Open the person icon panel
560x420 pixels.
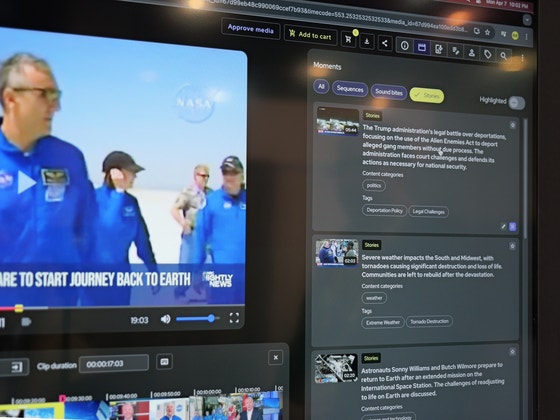point(471,53)
